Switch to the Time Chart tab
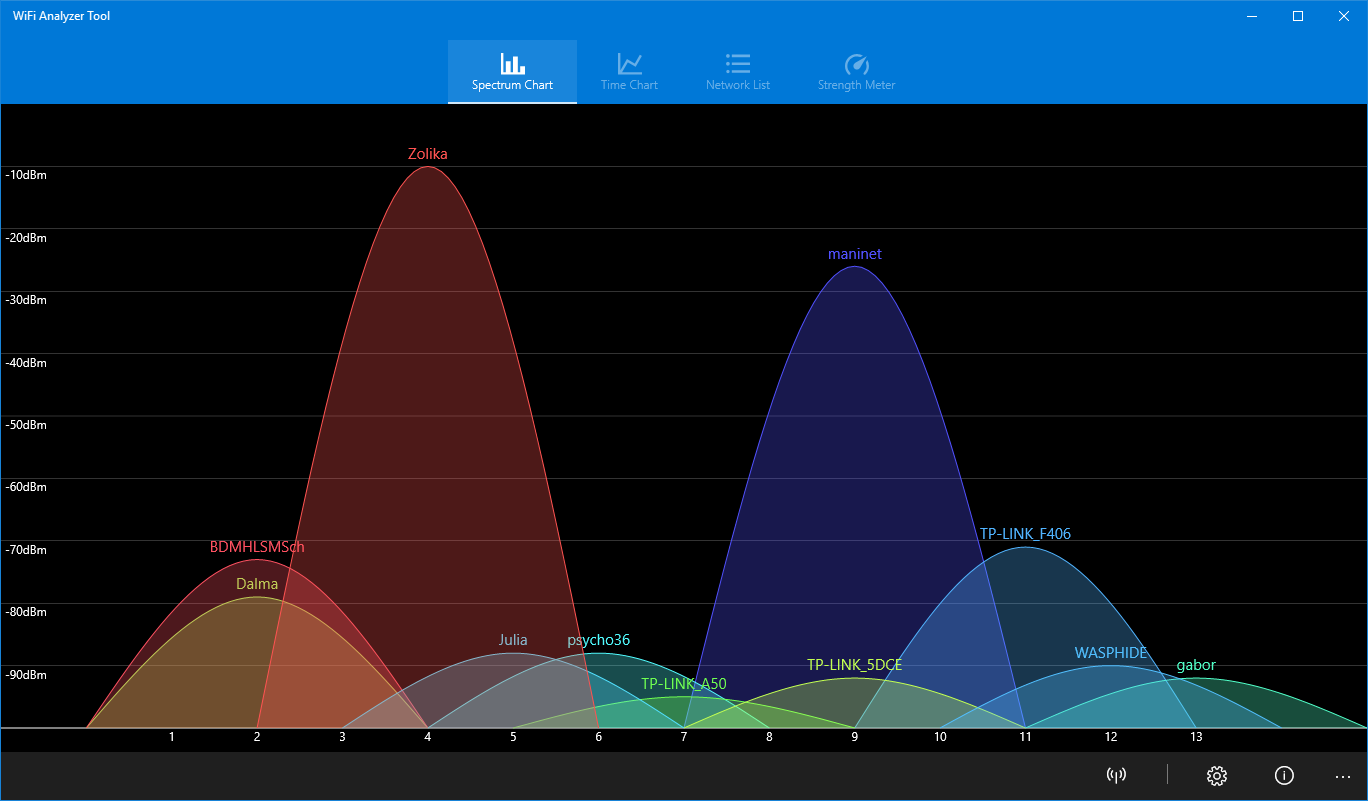1368x801 pixels. coord(629,70)
